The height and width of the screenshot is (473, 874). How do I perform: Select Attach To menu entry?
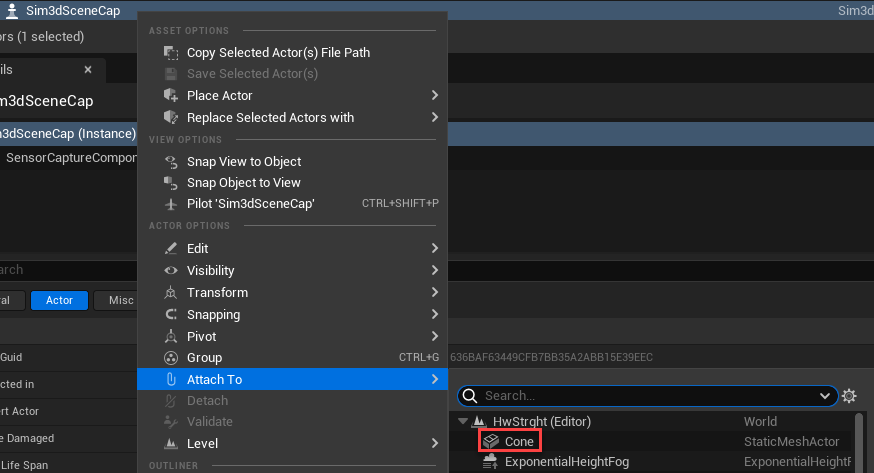214,380
